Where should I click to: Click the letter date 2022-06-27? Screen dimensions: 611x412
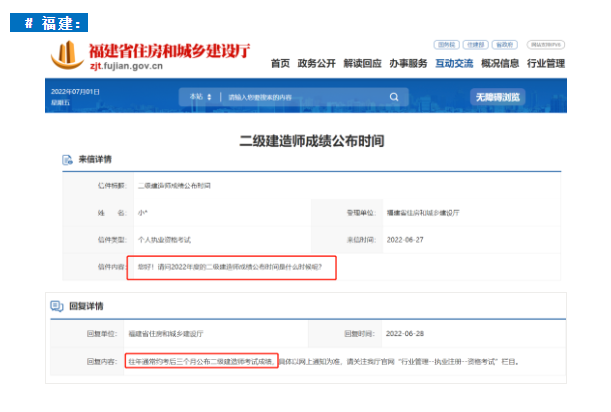tap(405, 240)
